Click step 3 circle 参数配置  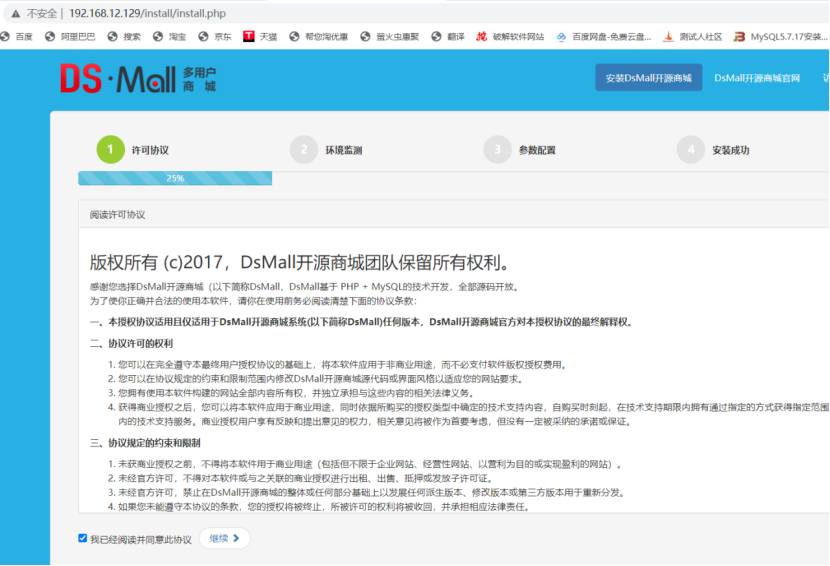click(x=498, y=150)
